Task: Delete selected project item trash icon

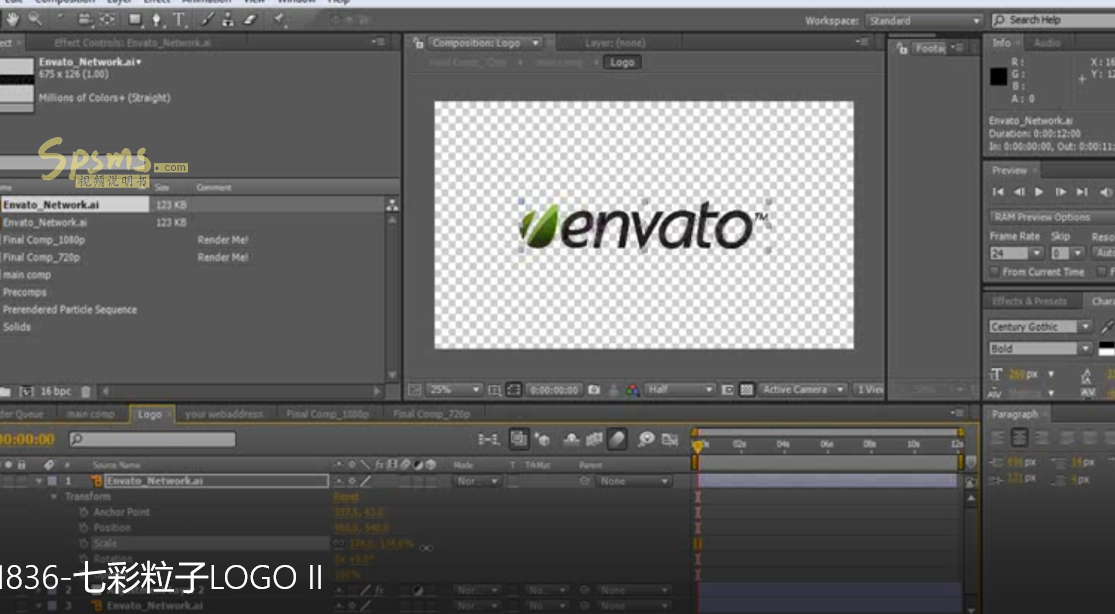Action: [86, 391]
